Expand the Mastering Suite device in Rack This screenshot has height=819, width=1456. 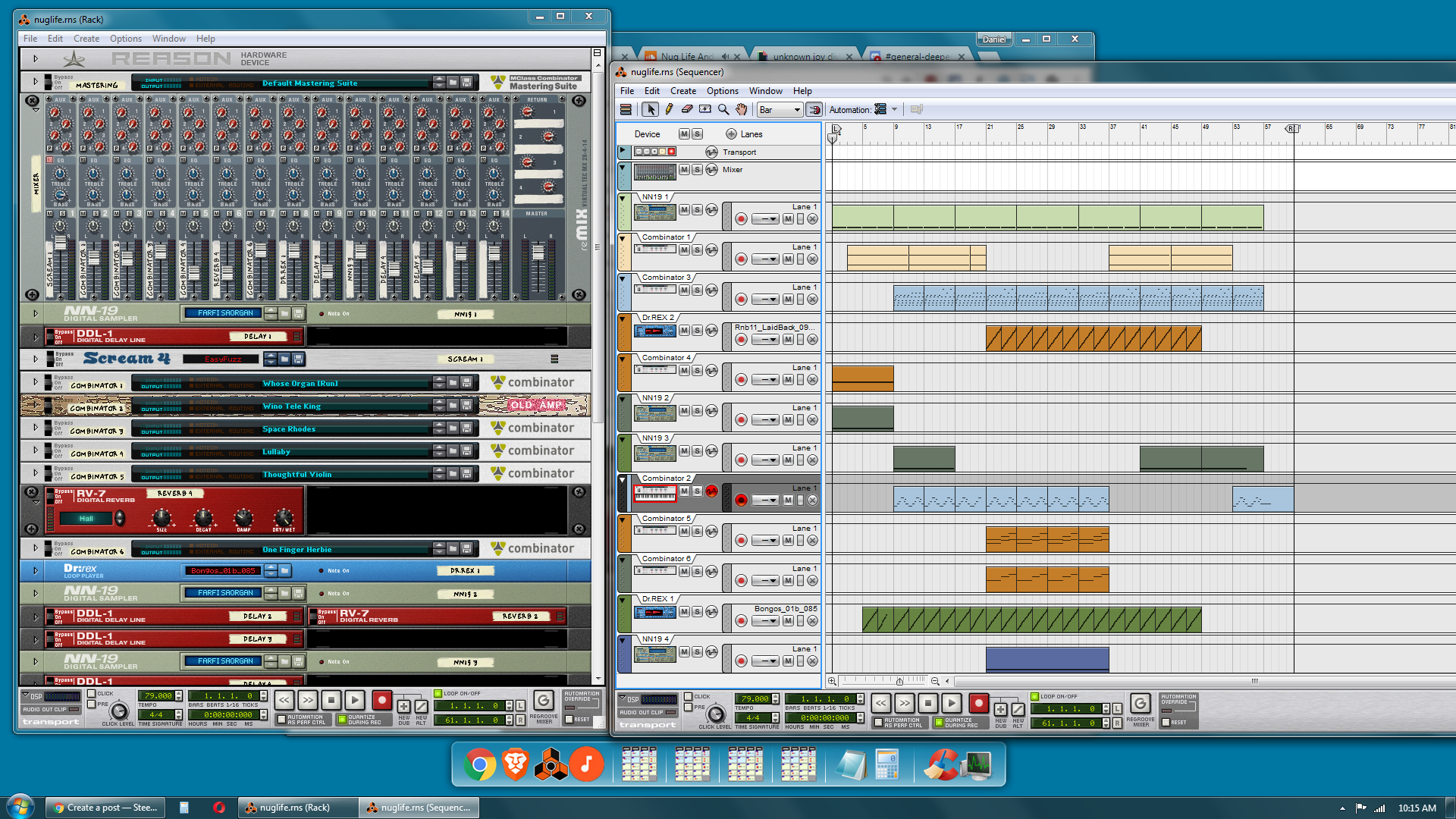point(35,81)
